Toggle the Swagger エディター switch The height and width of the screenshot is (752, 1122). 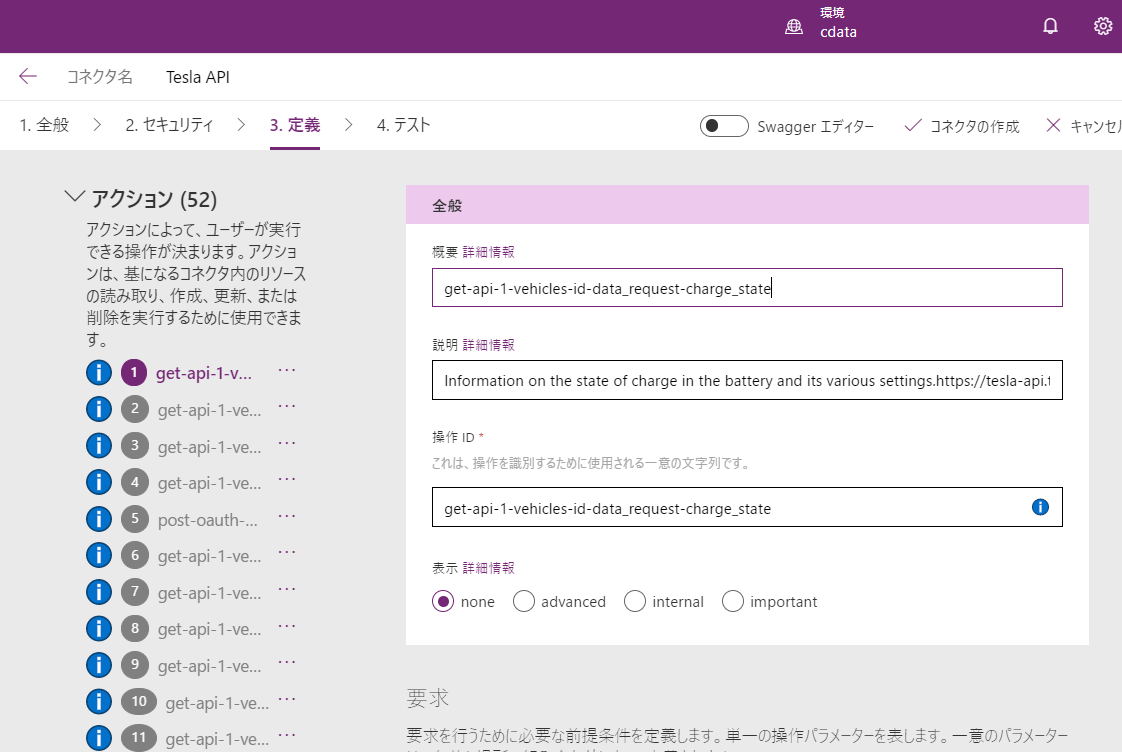[x=724, y=126]
